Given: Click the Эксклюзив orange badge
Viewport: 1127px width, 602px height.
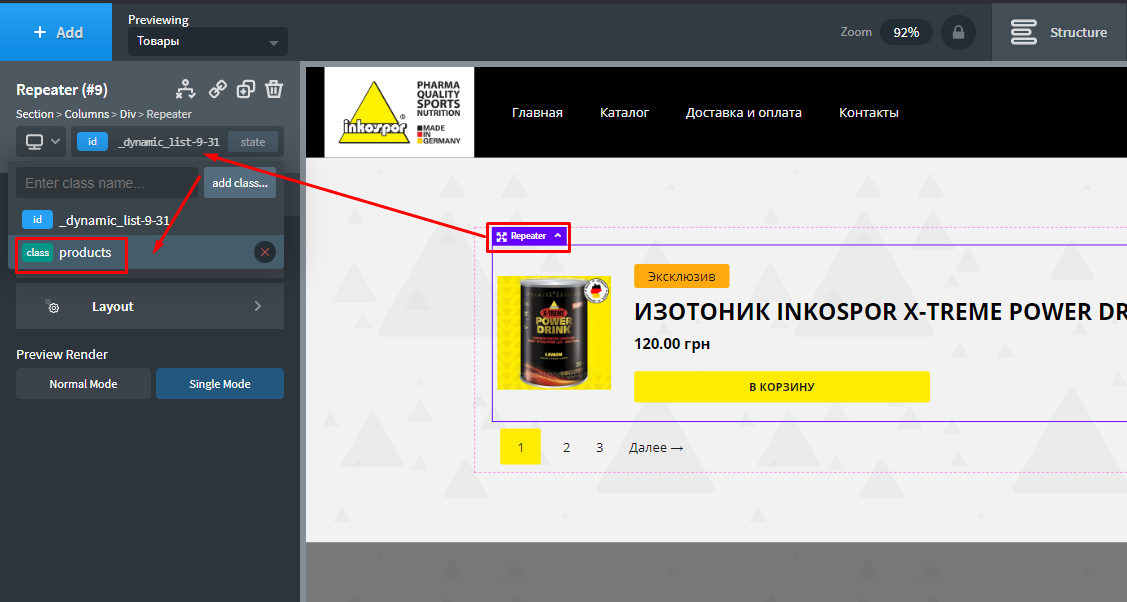Looking at the screenshot, I should click(681, 276).
